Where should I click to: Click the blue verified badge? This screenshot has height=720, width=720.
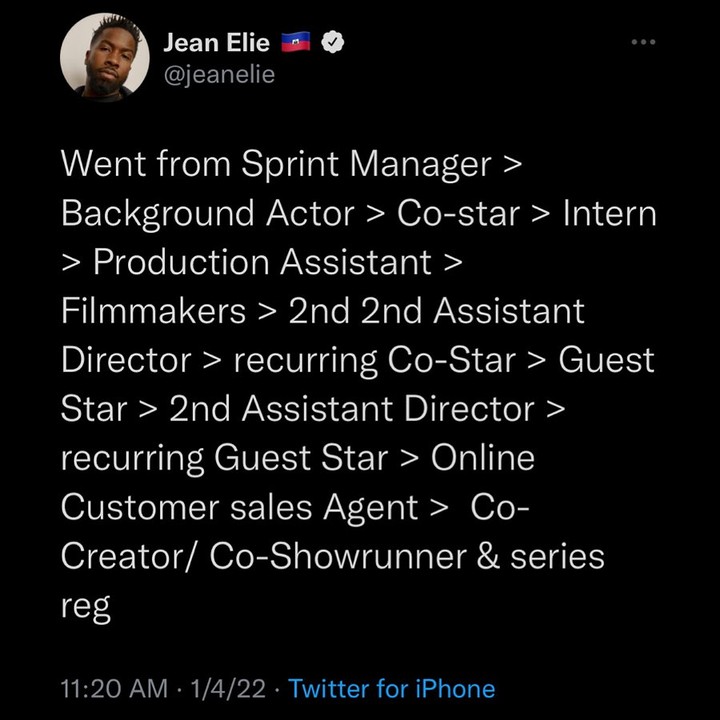pos(338,43)
